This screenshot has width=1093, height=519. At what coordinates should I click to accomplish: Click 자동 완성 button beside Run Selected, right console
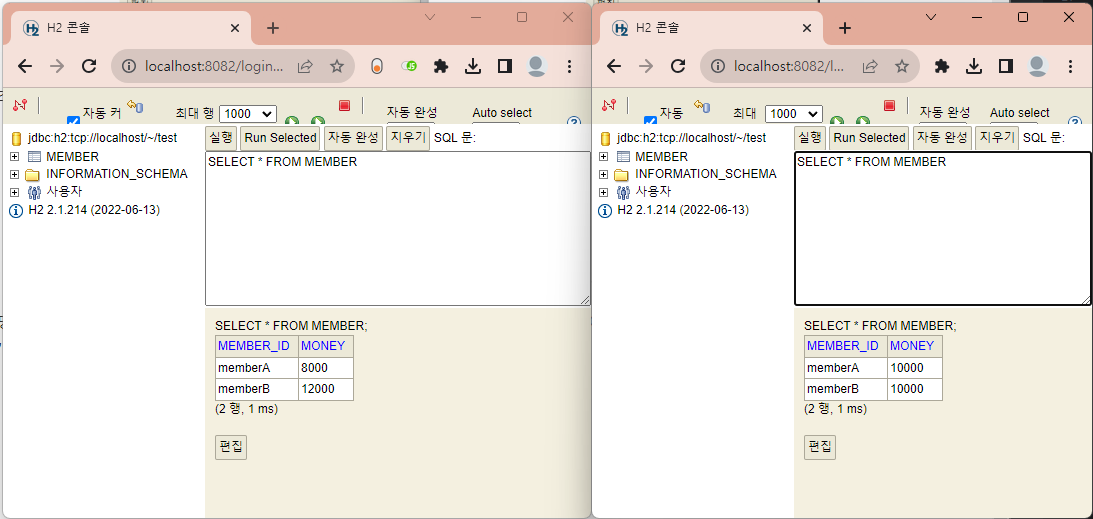[942, 138]
